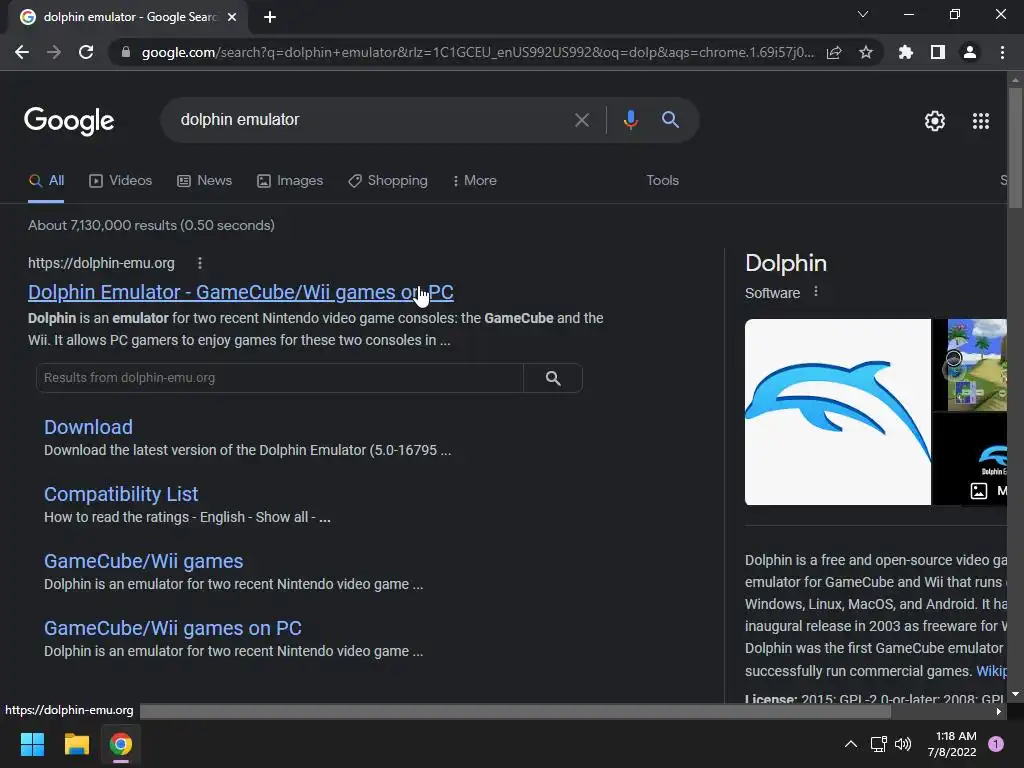Open the Download sitelink
This screenshot has height=768, width=1024.
coord(88,427)
